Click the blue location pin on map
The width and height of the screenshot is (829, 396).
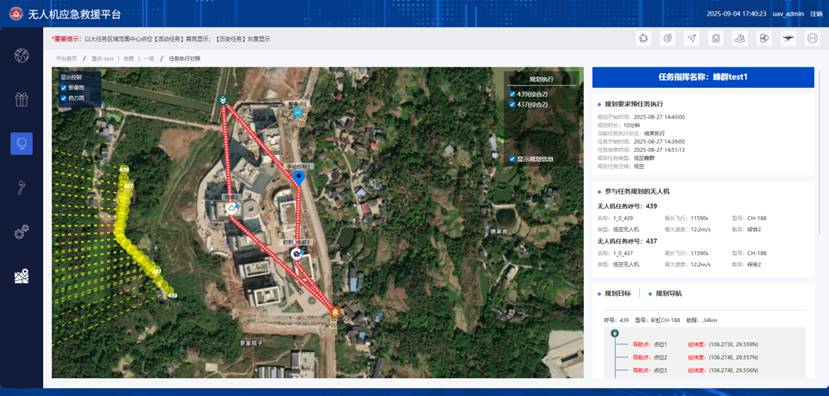click(299, 178)
